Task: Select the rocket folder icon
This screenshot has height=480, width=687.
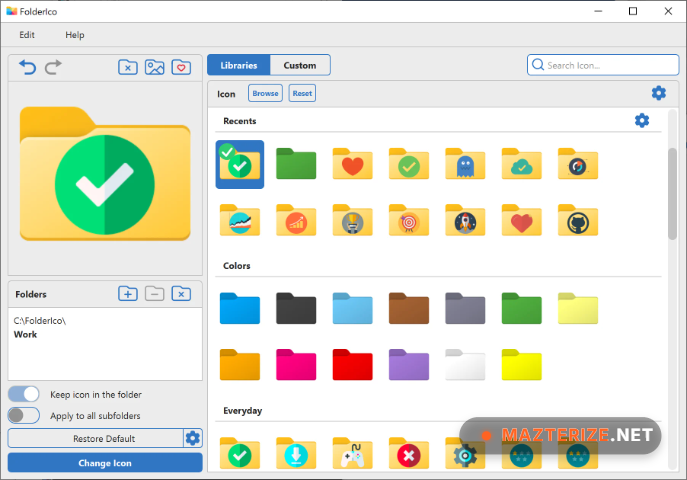Action: pyautogui.click(x=465, y=220)
